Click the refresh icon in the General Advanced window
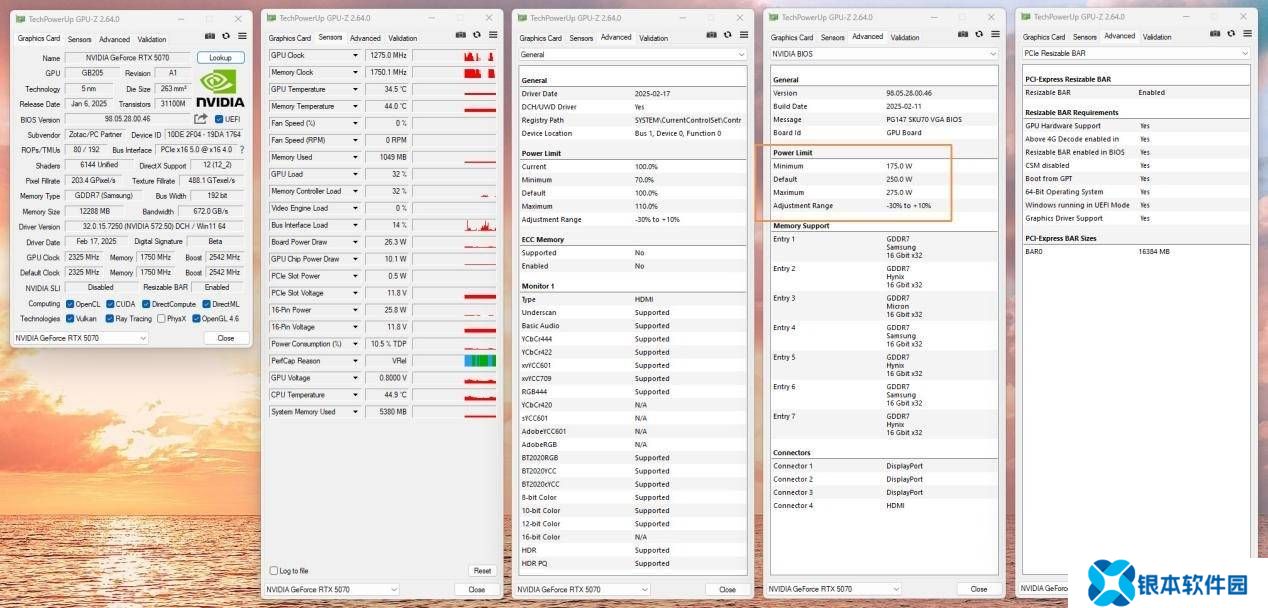The image size is (1268, 608). pyautogui.click(x=727, y=34)
